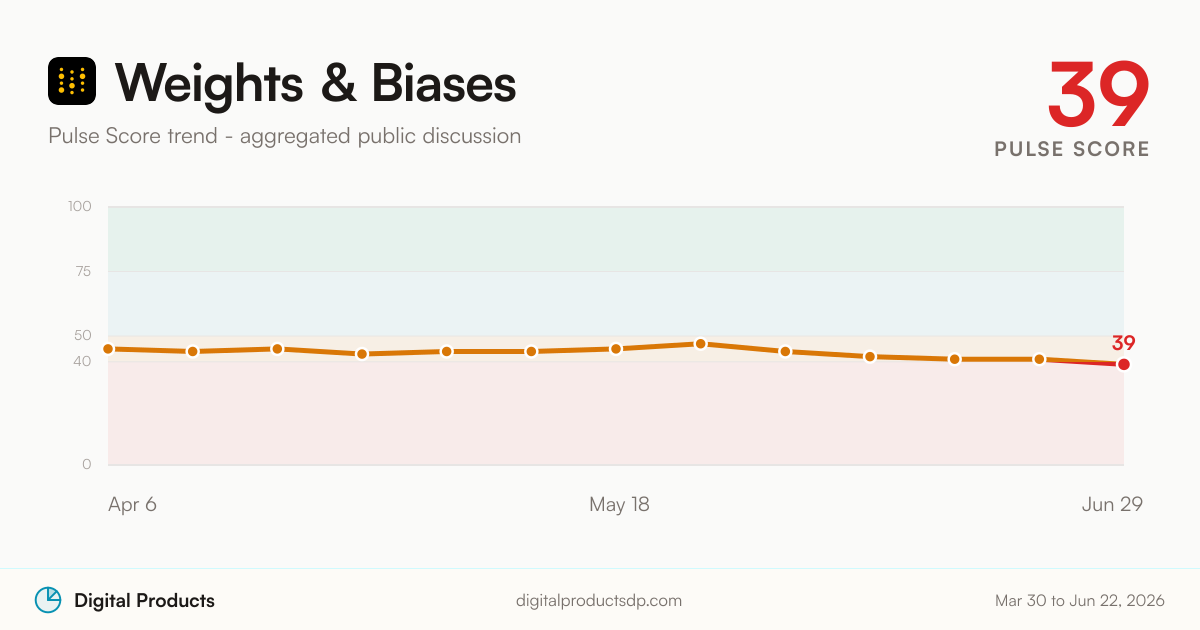Click the red 39 label above last point
Viewport: 1200px width, 630px height.
tap(1123, 342)
